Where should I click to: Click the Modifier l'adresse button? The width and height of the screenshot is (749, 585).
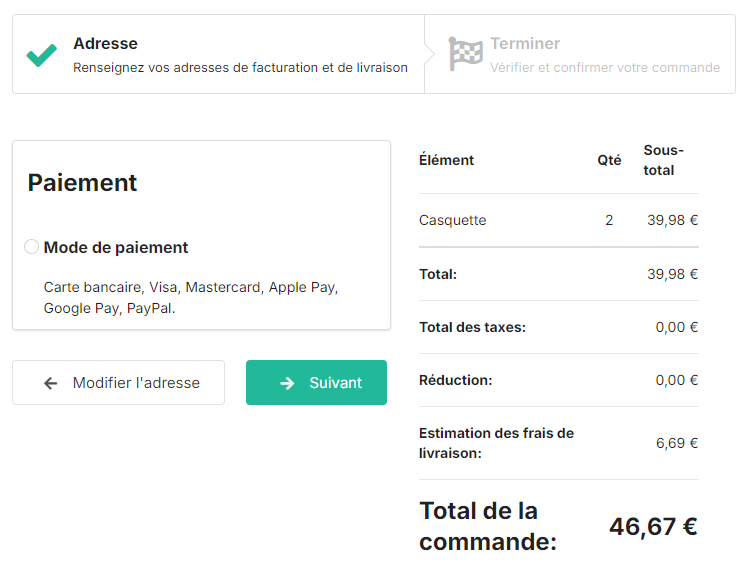(118, 383)
